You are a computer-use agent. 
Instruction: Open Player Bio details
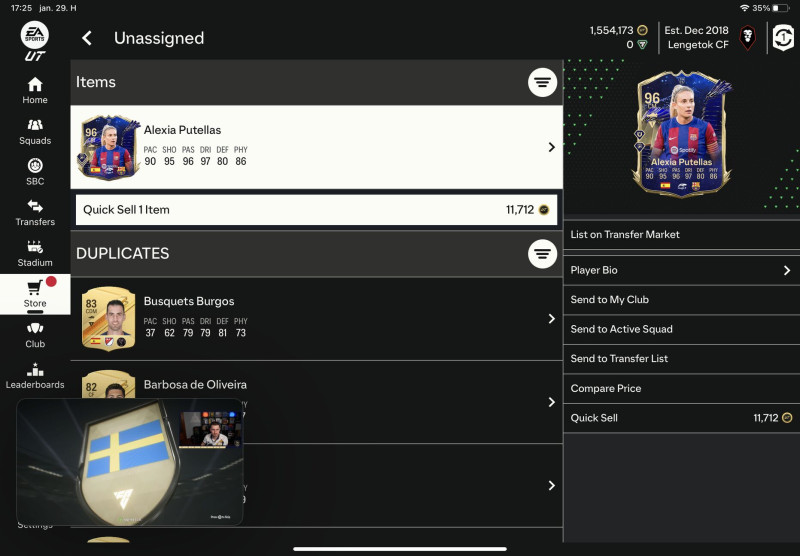(682, 270)
